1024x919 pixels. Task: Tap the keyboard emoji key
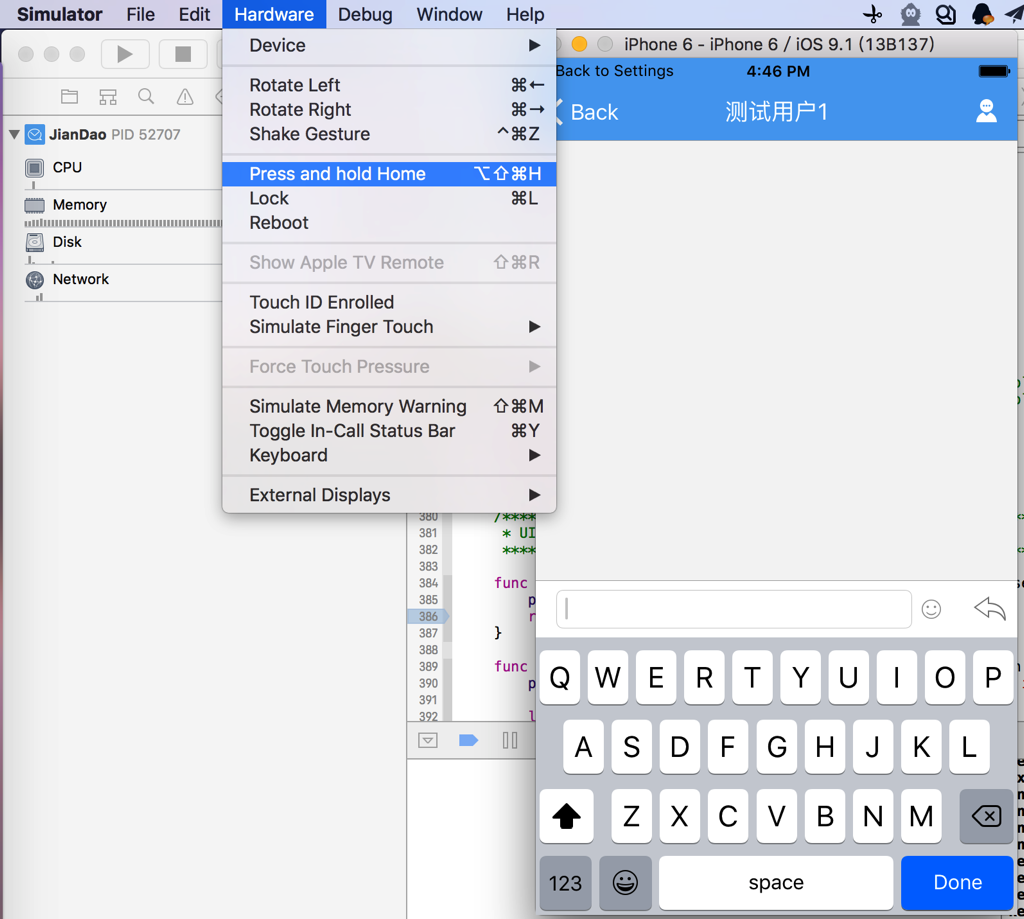[x=625, y=883]
